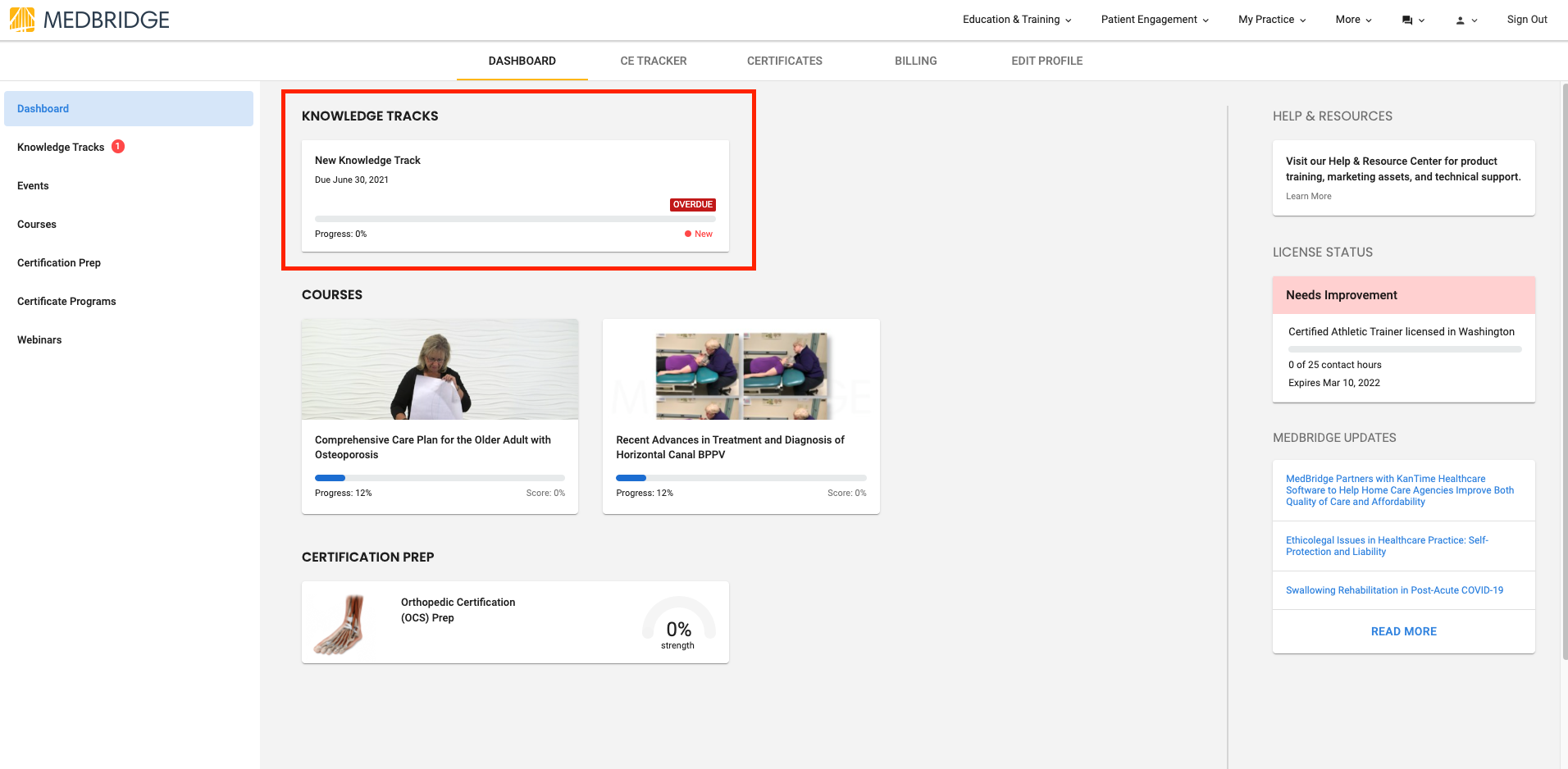The width and height of the screenshot is (1568, 769).
Task: Expand the Education & Training menu
Action: click(x=1017, y=20)
